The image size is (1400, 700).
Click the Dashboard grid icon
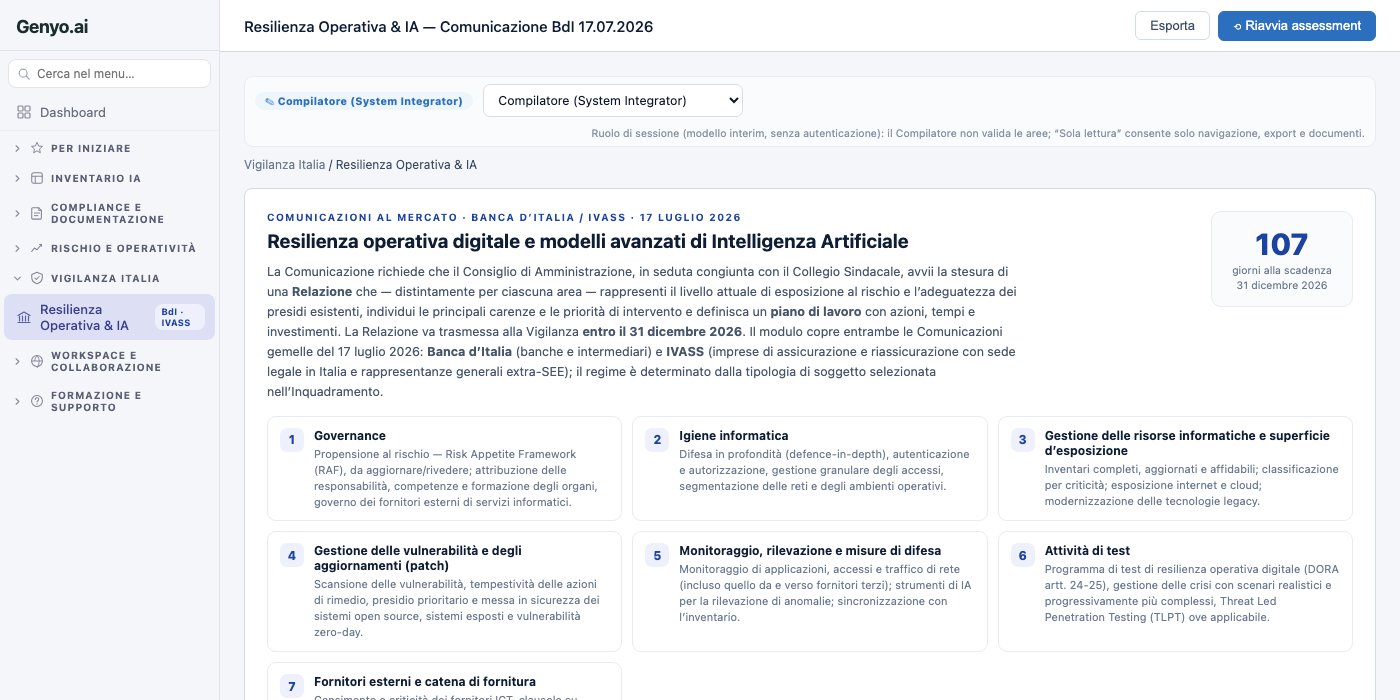coord(24,112)
